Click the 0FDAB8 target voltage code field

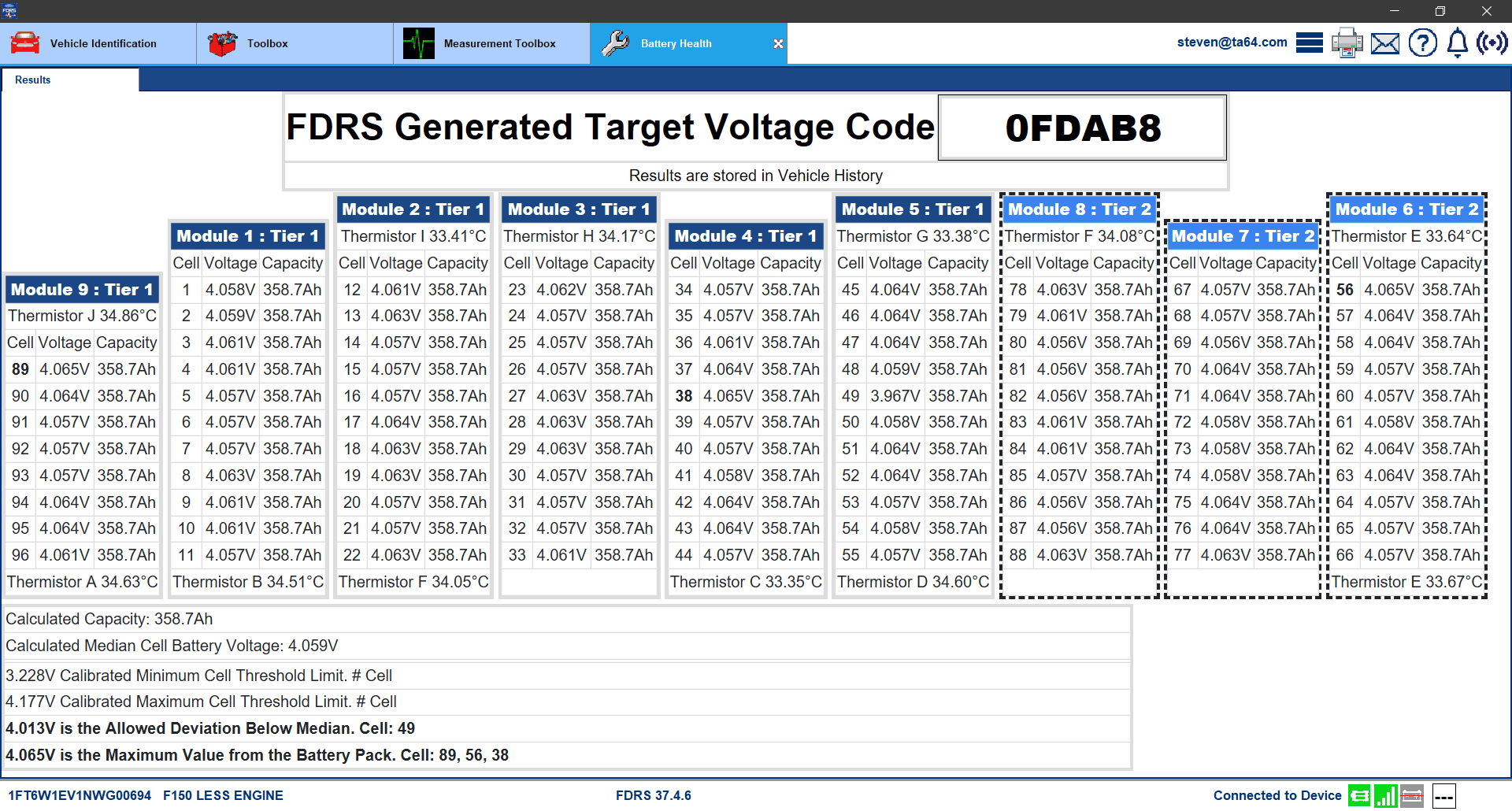(1082, 128)
